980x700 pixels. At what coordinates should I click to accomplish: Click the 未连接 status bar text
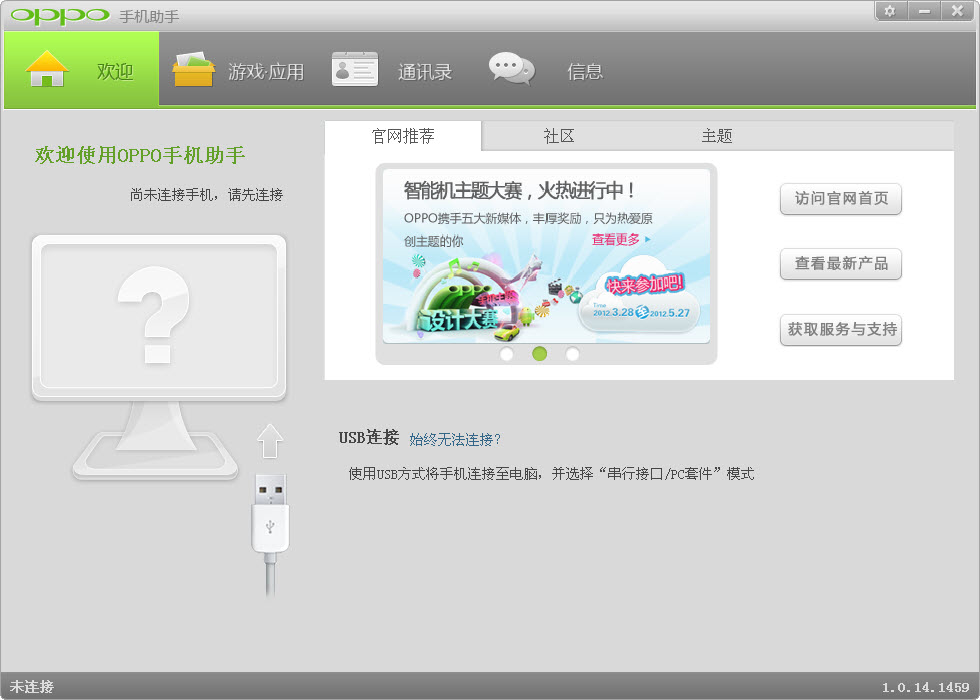pyautogui.click(x=32, y=687)
